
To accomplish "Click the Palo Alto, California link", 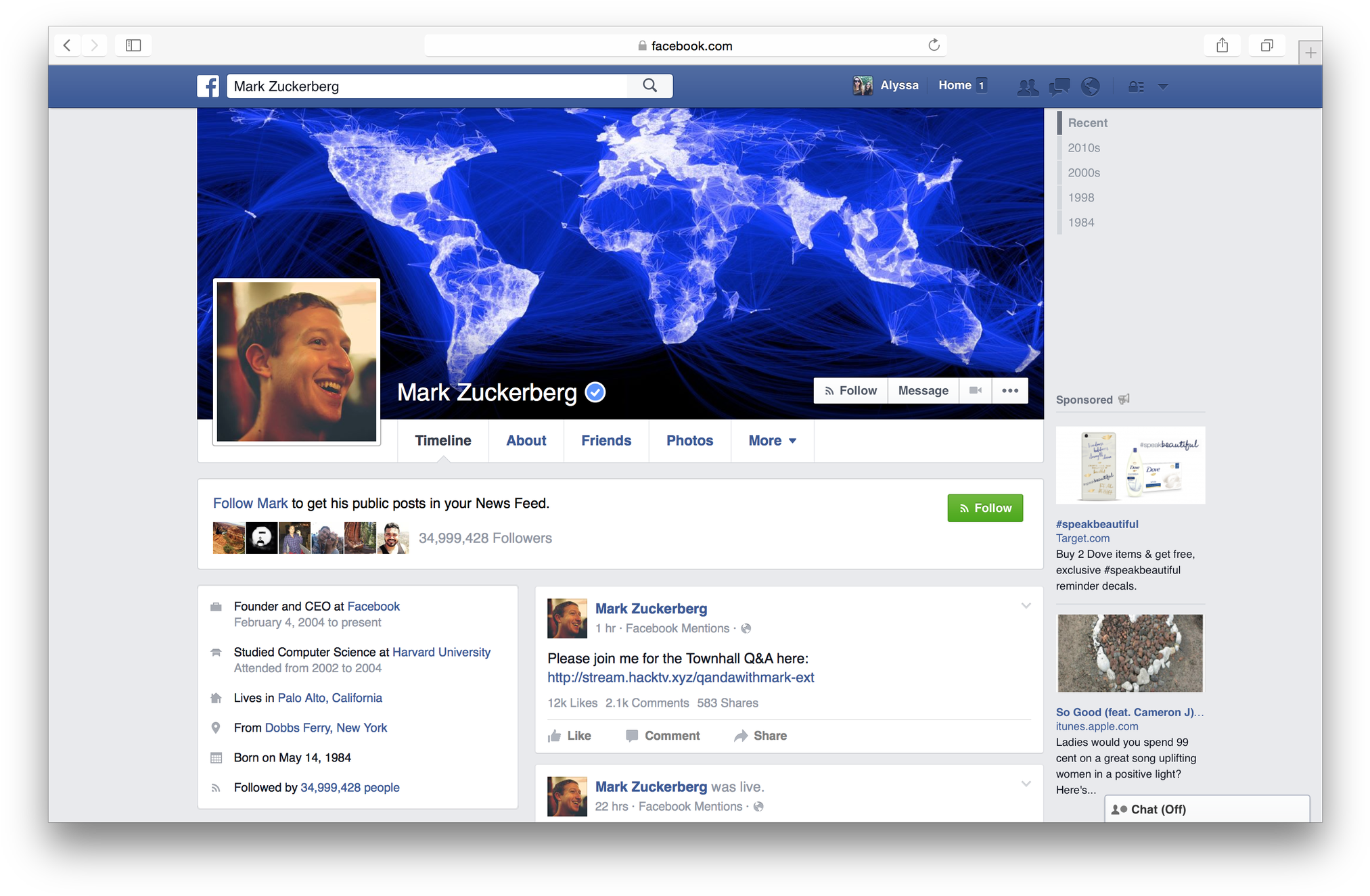I will point(329,699).
